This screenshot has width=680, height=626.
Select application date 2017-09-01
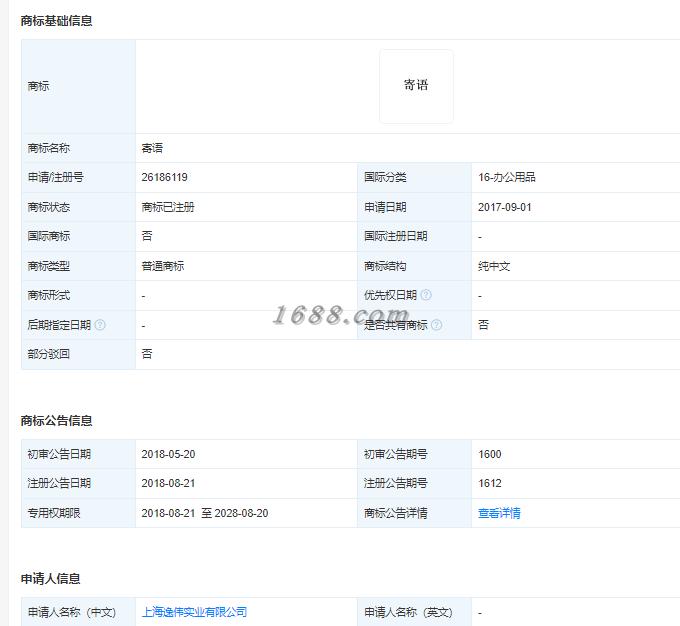(x=504, y=207)
